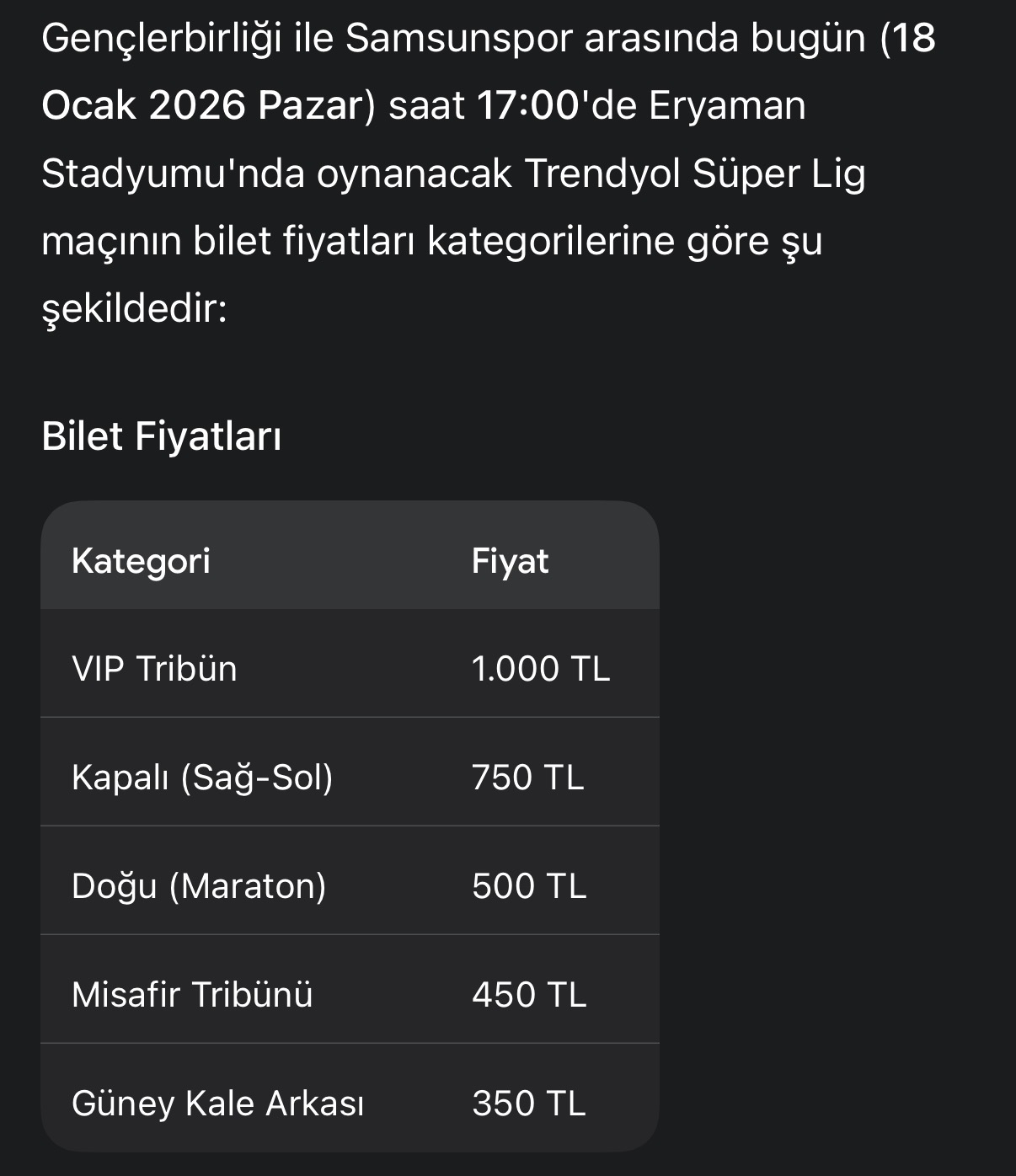
Task: Click the word şekildedir ending the paragraph
Action: [134, 310]
